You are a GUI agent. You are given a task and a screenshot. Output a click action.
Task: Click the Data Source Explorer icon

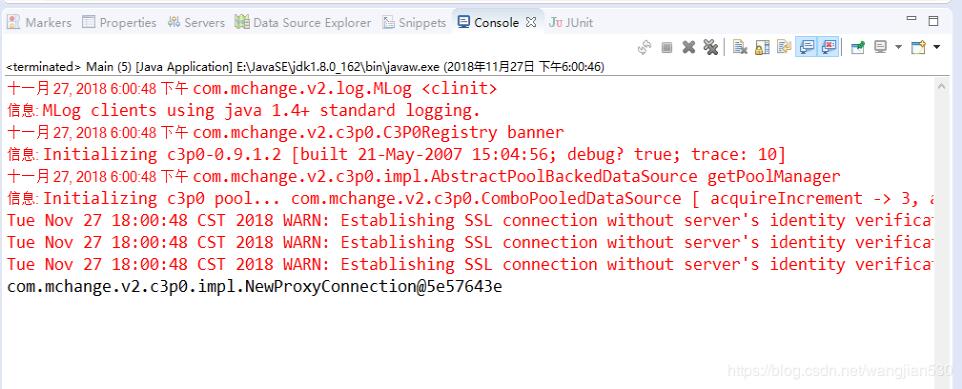point(242,22)
